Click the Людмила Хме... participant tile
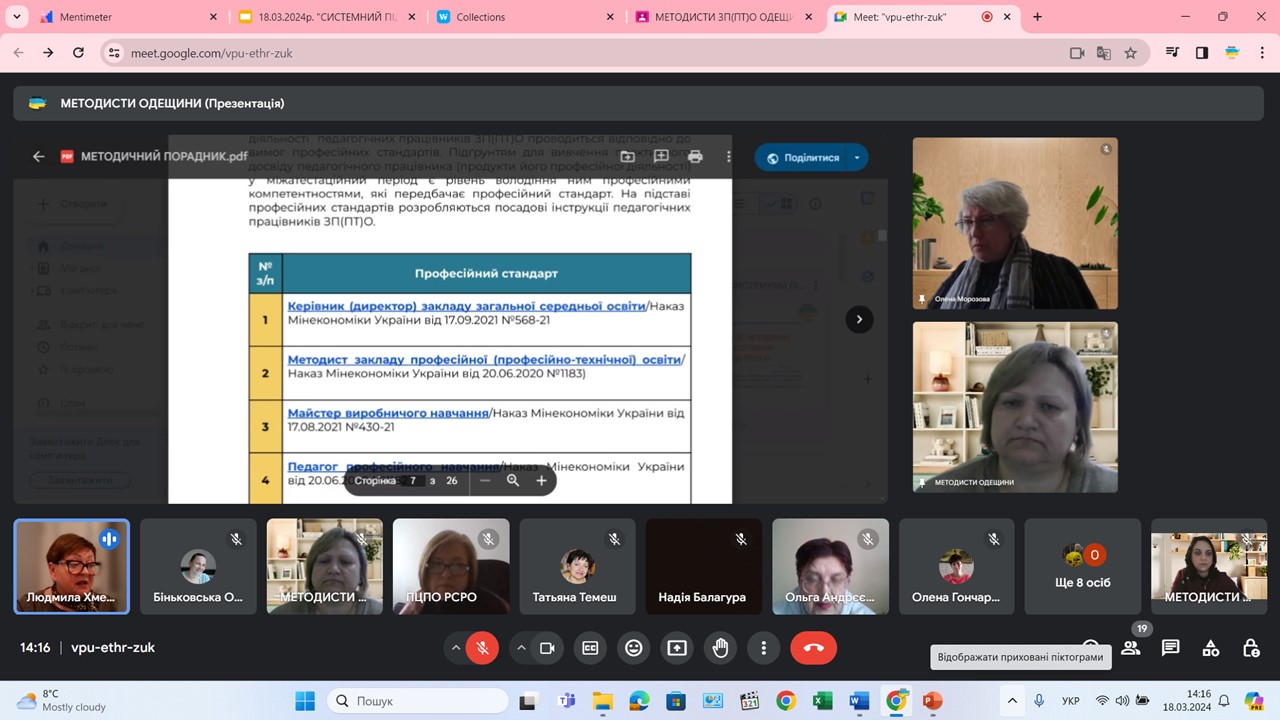The height and width of the screenshot is (720, 1280). pyautogui.click(x=71, y=566)
